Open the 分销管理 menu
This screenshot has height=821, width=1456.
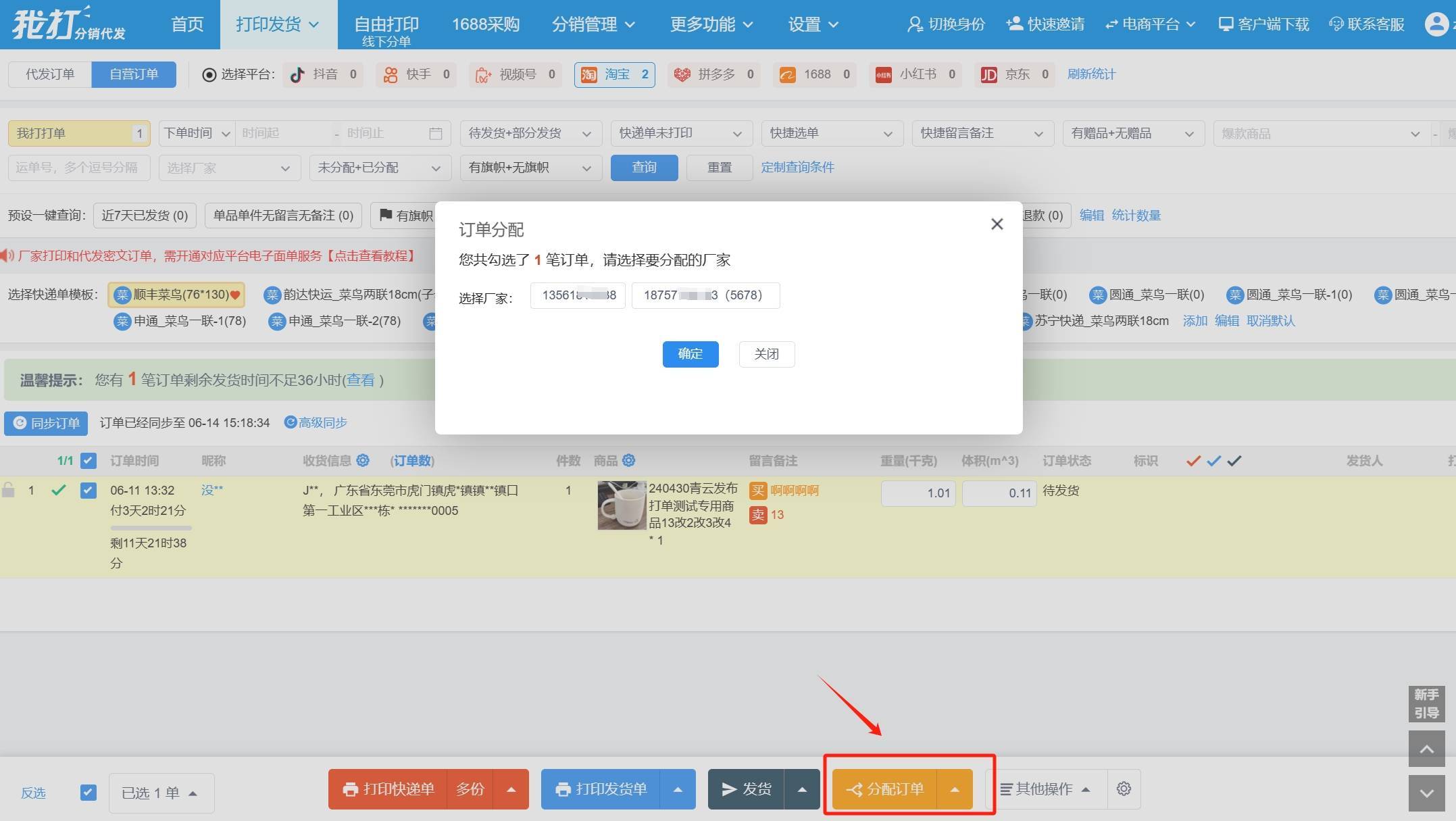(x=593, y=24)
